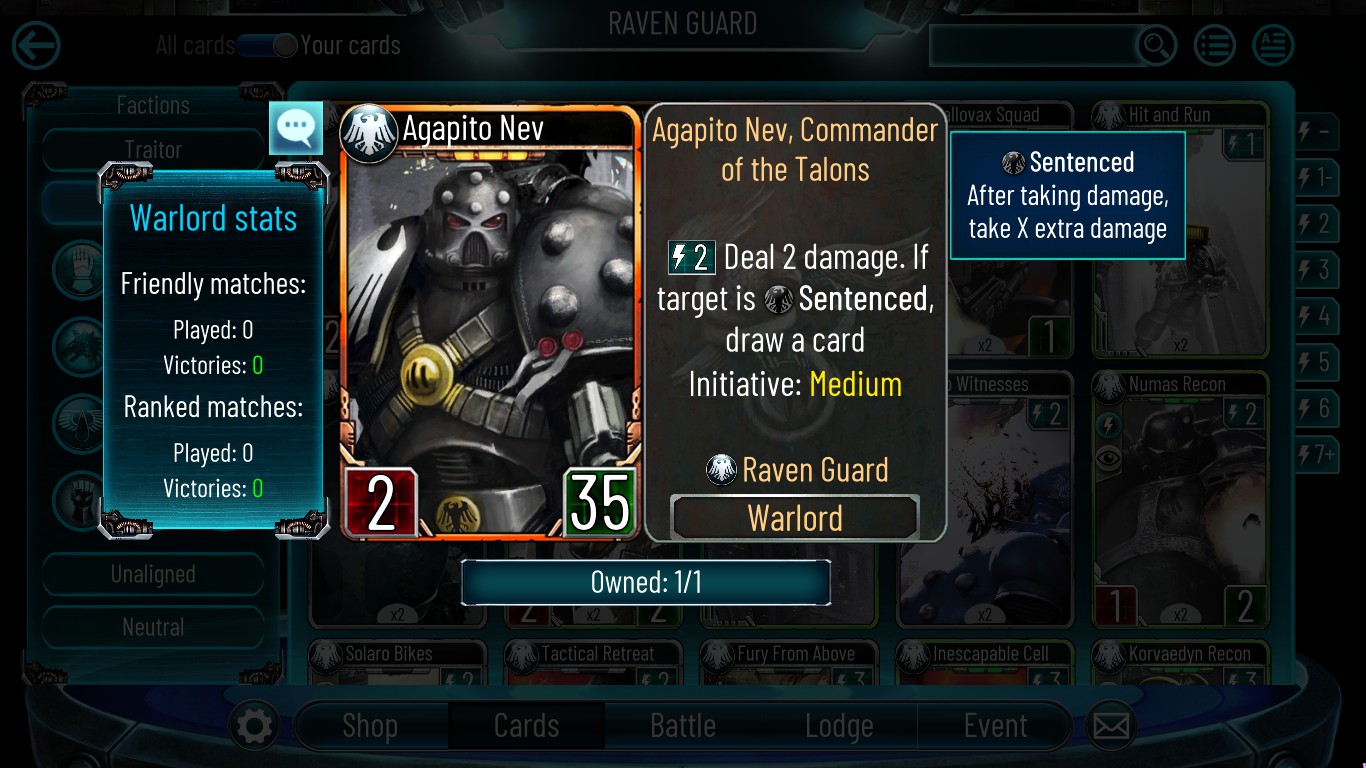The image size is (1366, 768).
Task: Click into the card search field
Action: click(1036, 45)
